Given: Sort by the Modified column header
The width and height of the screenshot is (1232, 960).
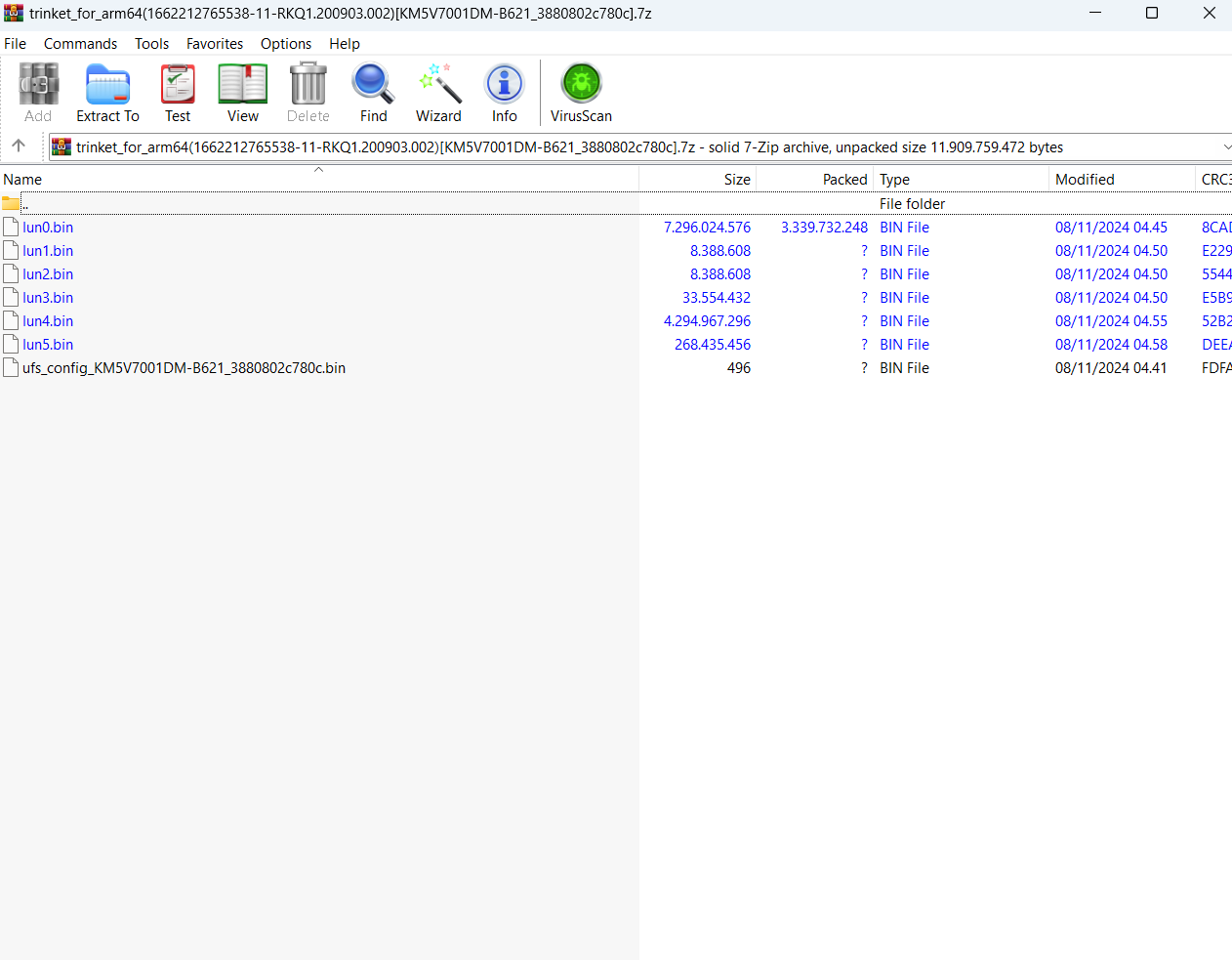Looking at the screenshot, I should (1084, 179).
